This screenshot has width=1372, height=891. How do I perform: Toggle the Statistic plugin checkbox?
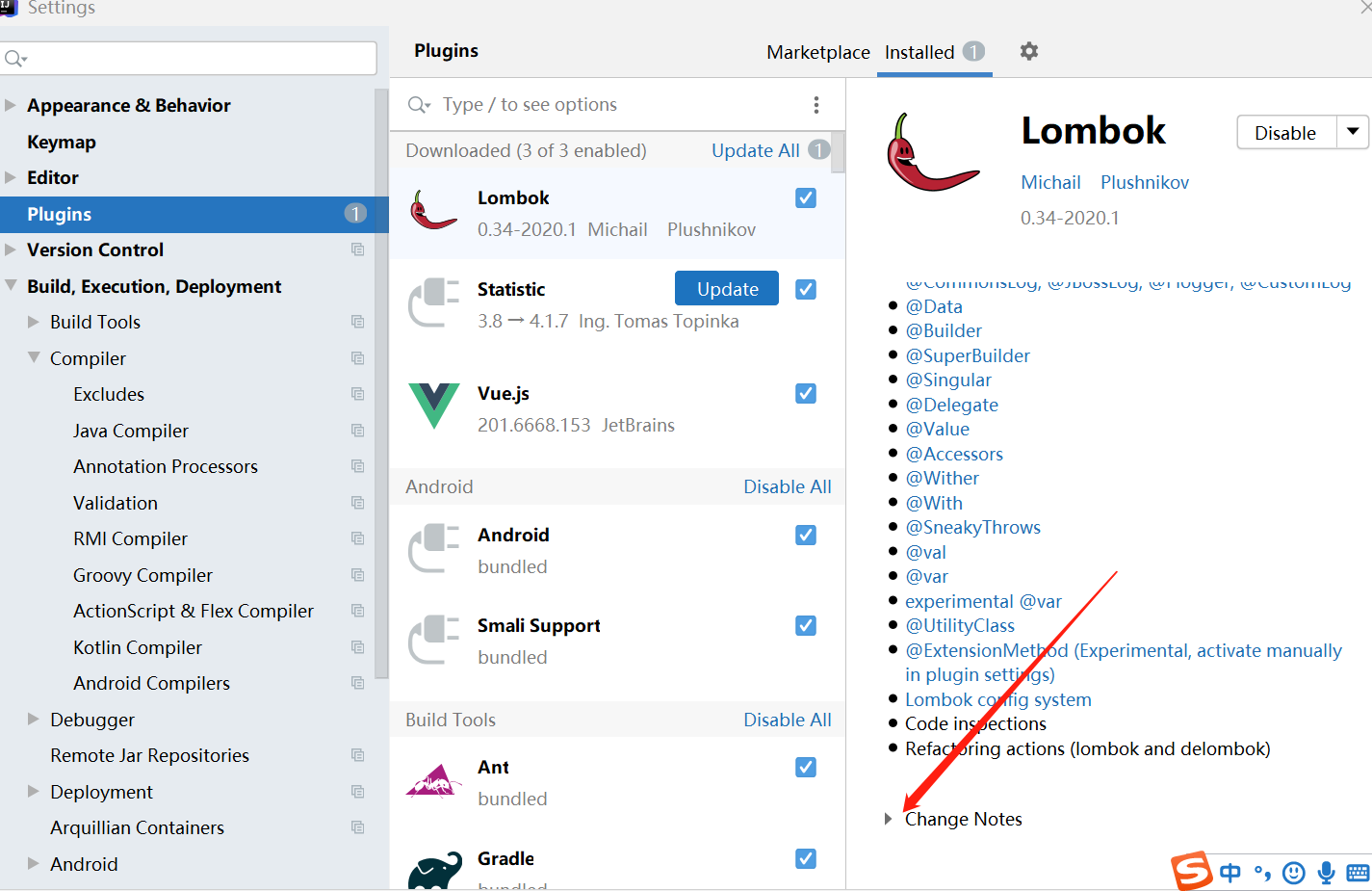click(x=806, y=289)
